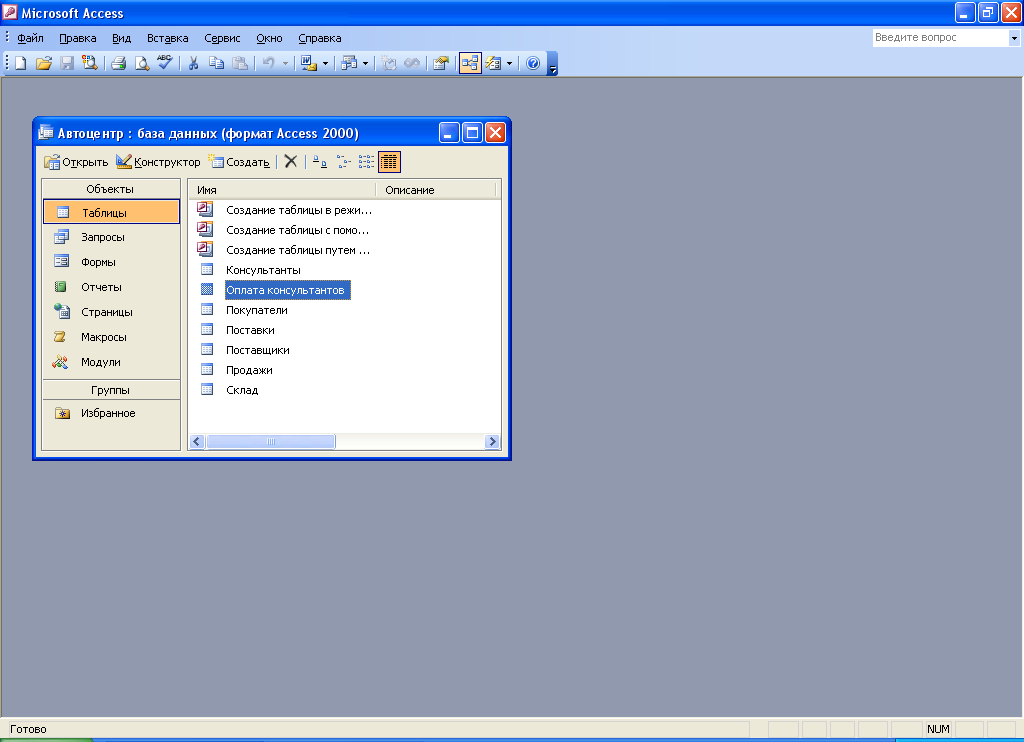Open the toolbar options arrow
Image resolution: width=1024 pixels, height=742 pixels.
point(552,65)
